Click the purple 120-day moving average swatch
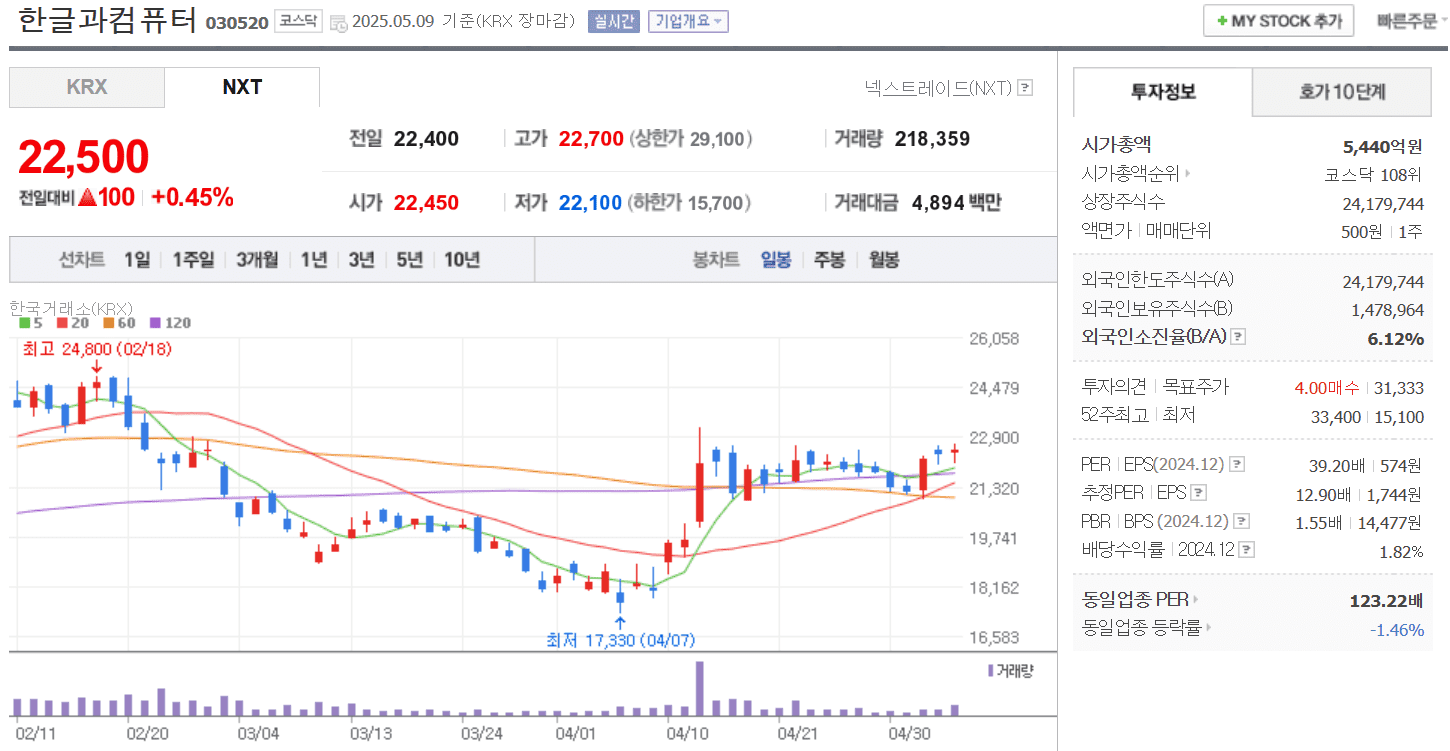 (154, 323)
